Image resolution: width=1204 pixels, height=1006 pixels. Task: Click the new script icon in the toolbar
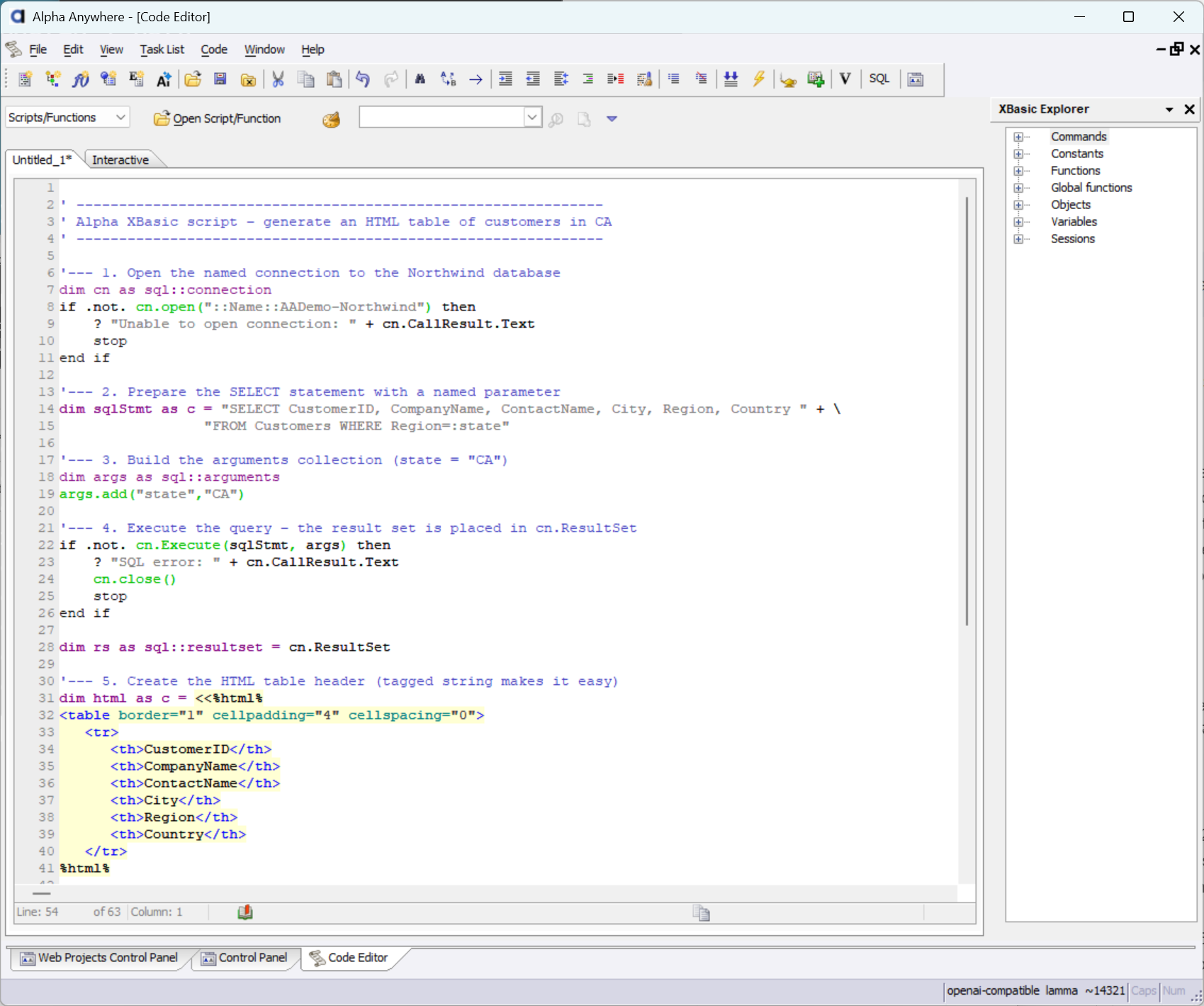coord(25,79)
